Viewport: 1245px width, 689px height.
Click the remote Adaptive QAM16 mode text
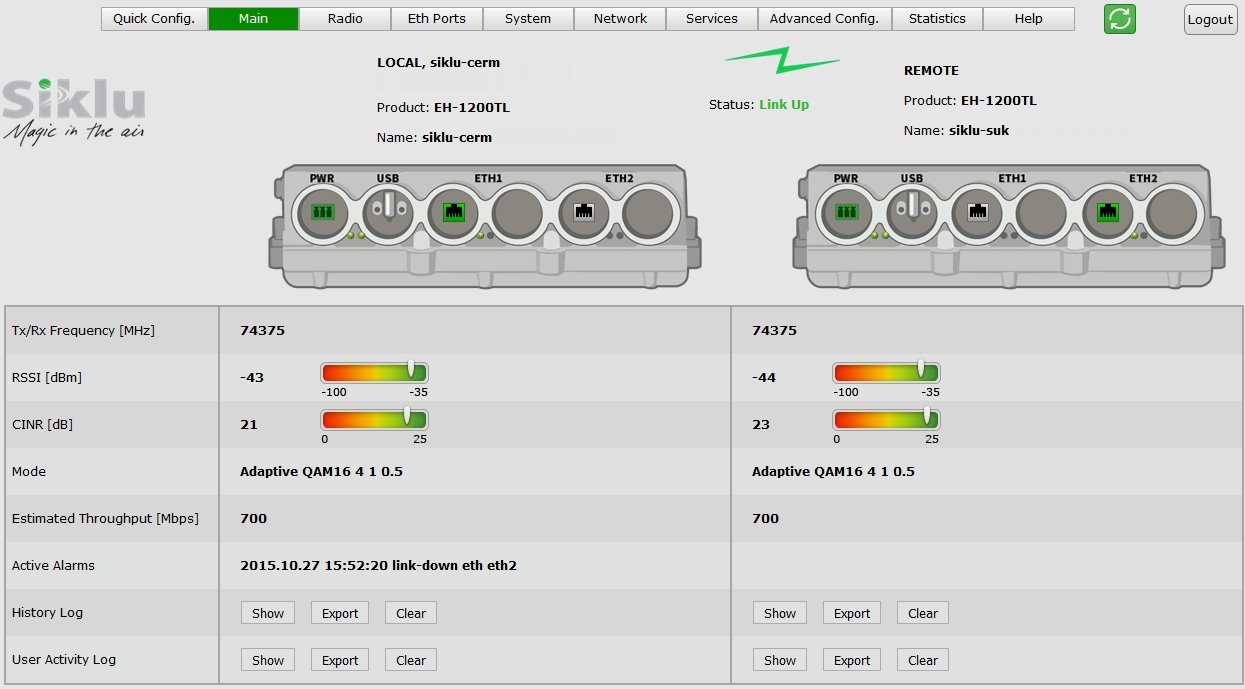point(833,472)
